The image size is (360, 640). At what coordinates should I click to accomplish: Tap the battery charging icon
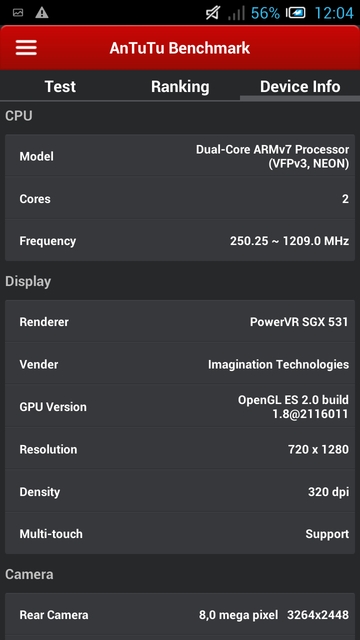(296, 13)
